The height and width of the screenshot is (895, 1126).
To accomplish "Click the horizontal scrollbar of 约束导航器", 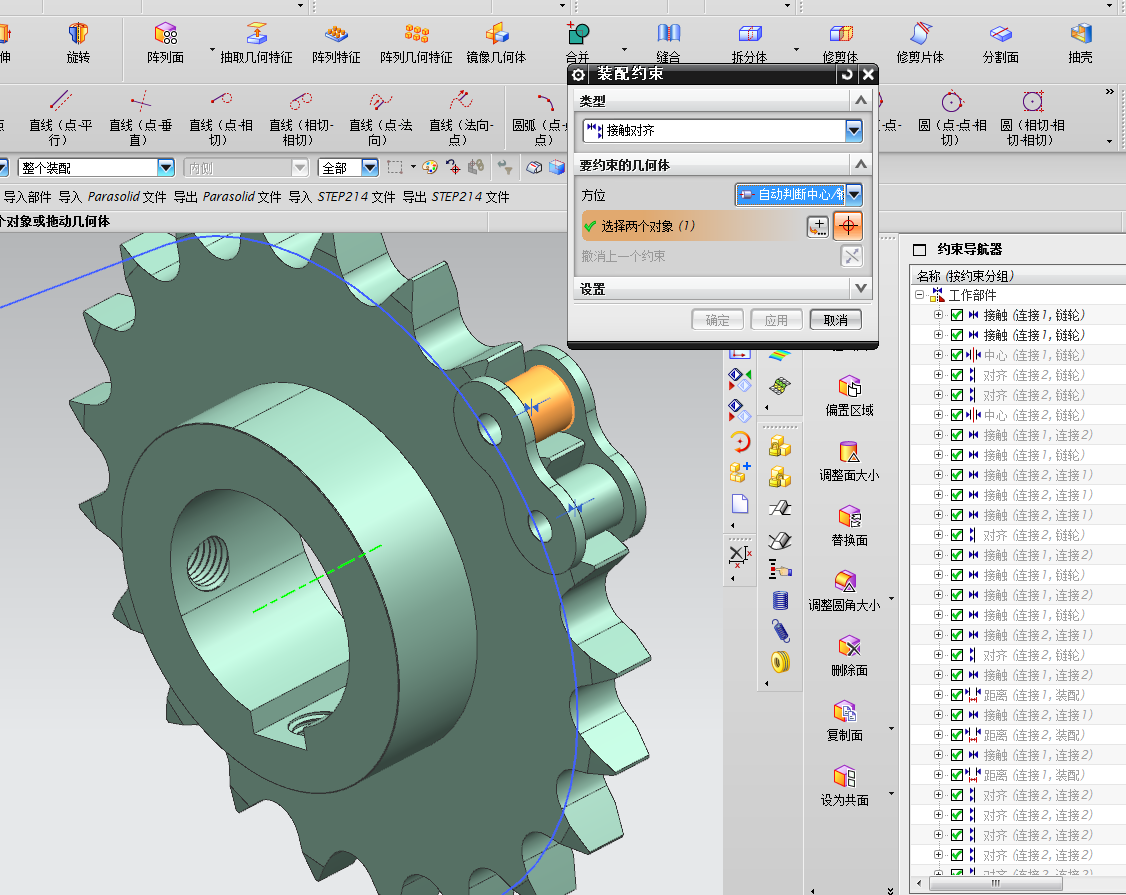I will pos(995,883).
